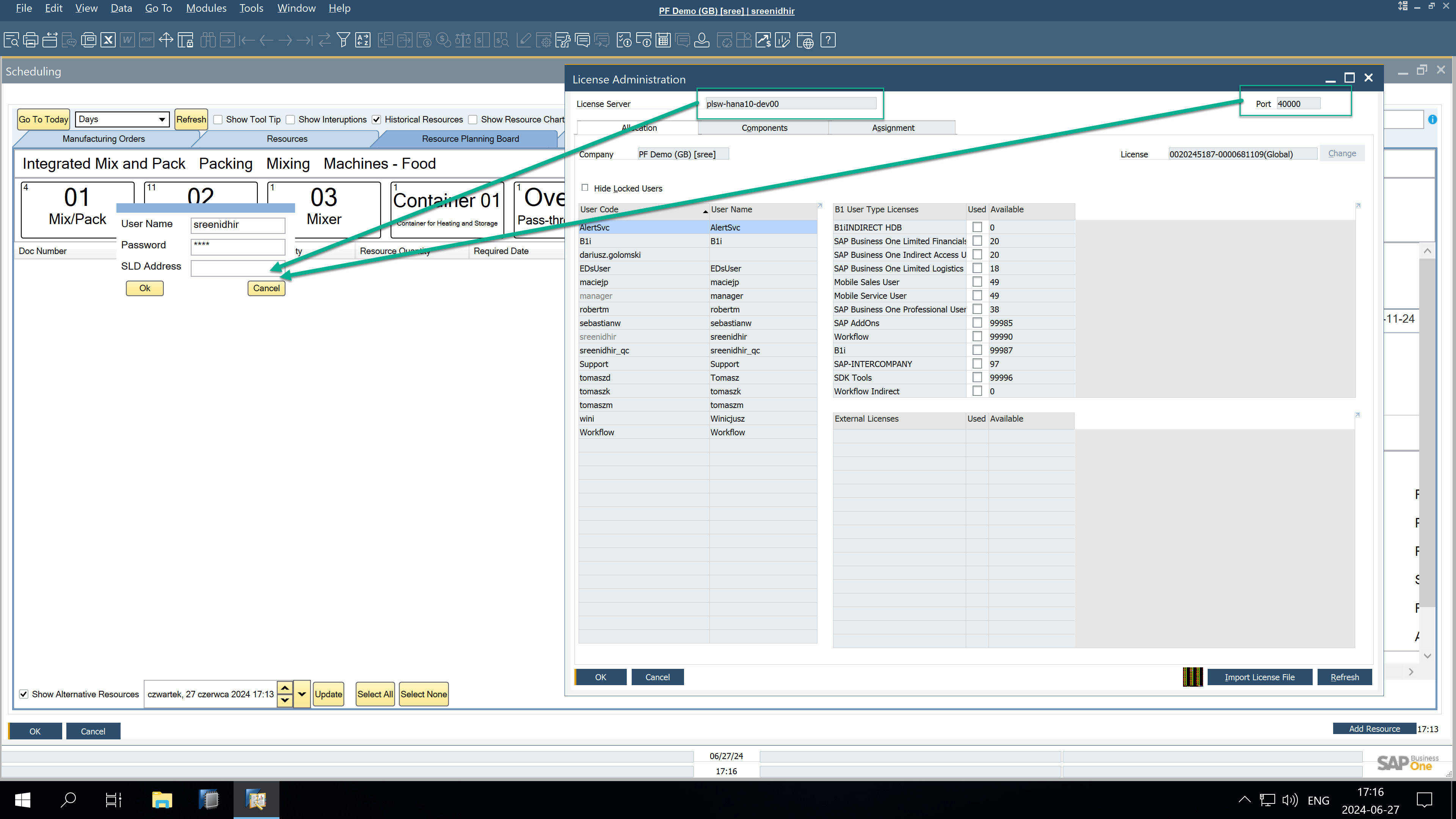Open the Days period dropdown
Image resolution: width=1456 pixels, height=819 pixels.
tap(162, 119)
